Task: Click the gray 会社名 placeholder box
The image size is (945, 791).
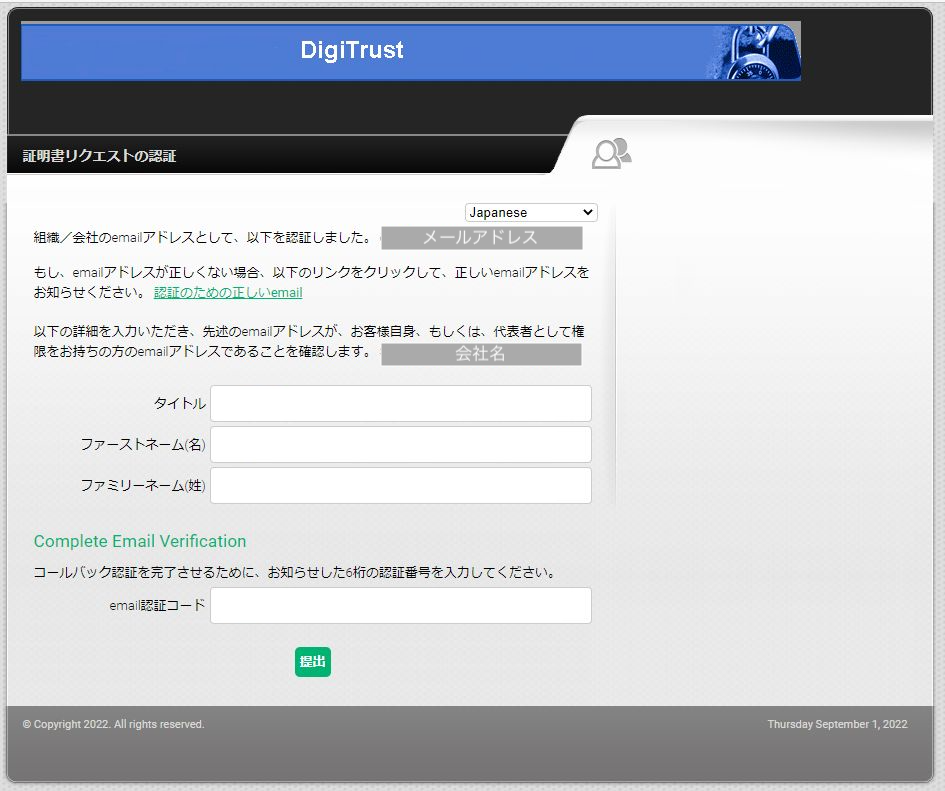Action: pyautogui.click(x=481, y=354)
